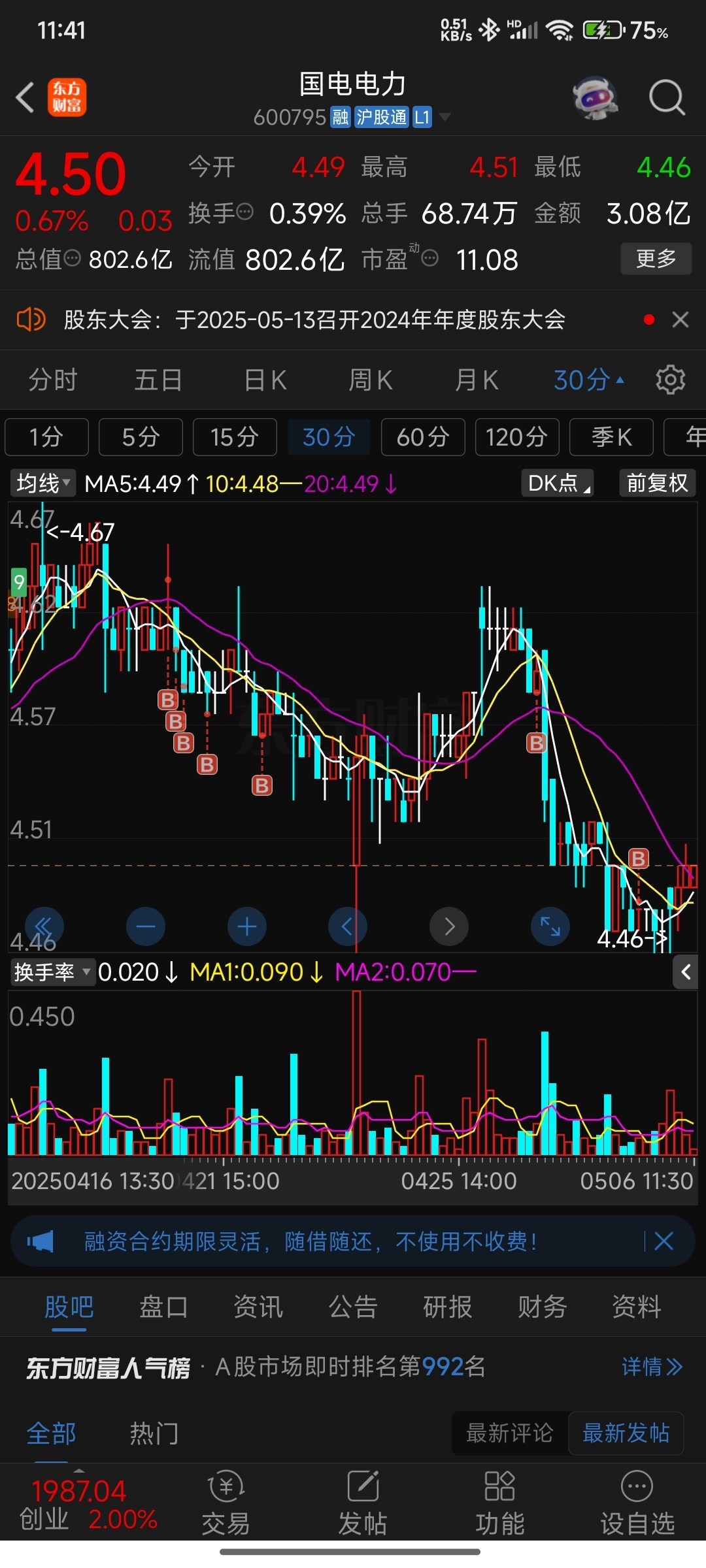Select the 1分 period option
The height and width of the screenshot is (1568, 706).
(x=46, y=437)
